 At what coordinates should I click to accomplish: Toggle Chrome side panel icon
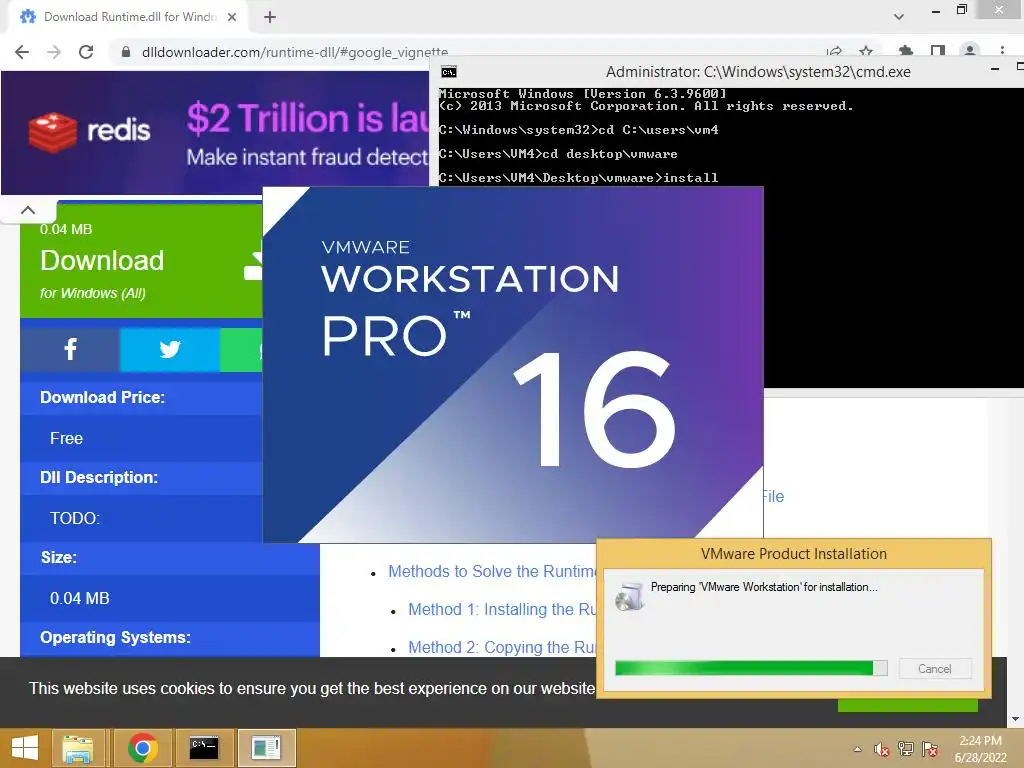point(938,51)
